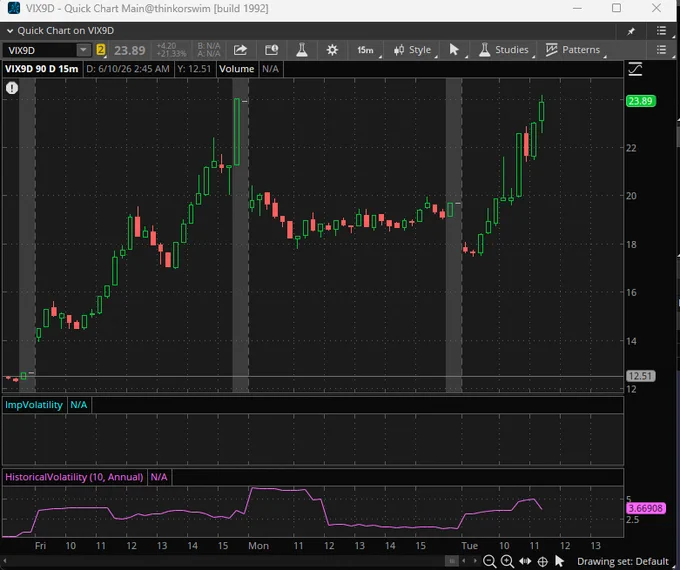
Task: Open chart settings gear icon
Action: coord(332,50)
